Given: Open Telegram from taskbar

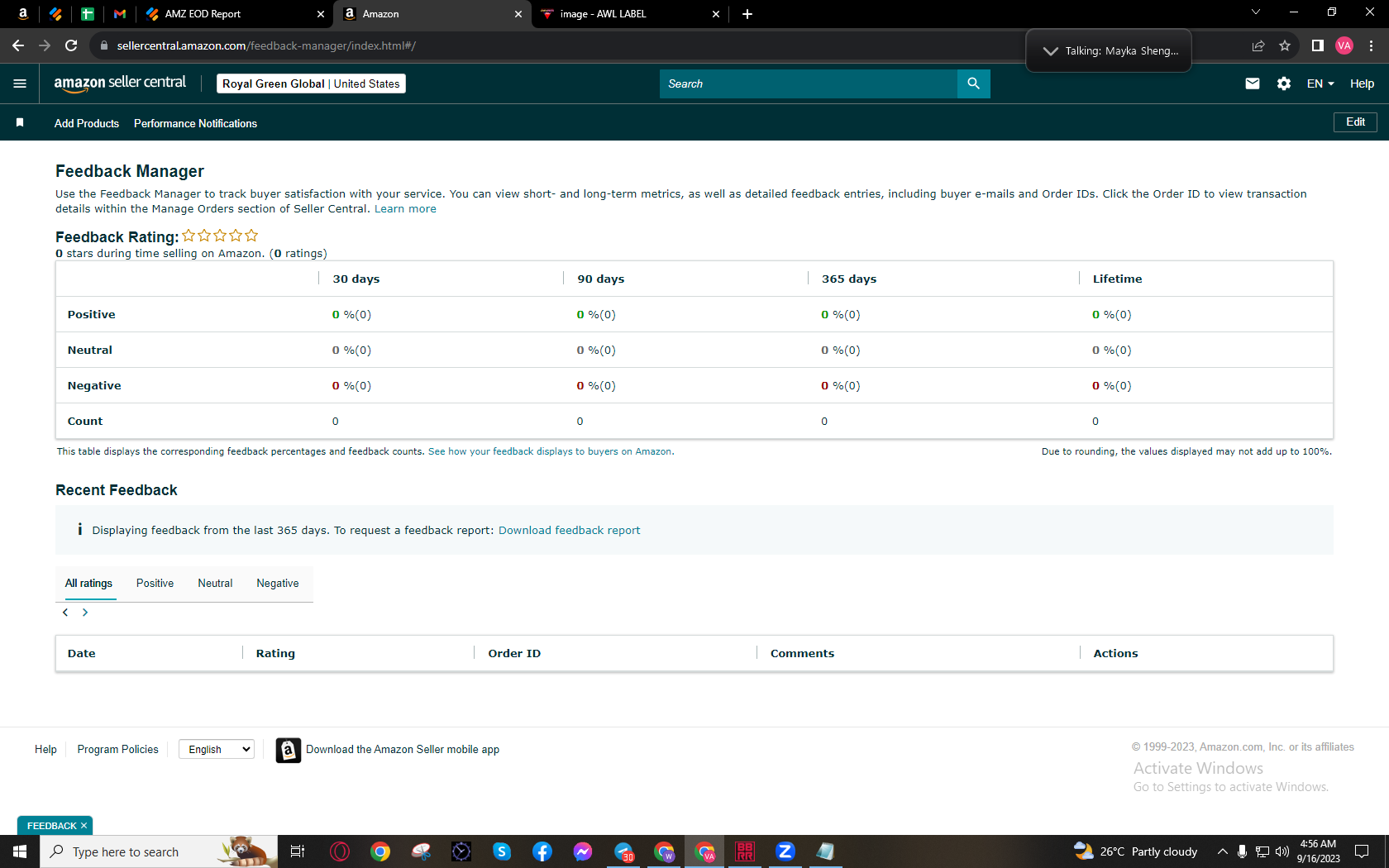Looking at the screenshot, I should (624, 851).
